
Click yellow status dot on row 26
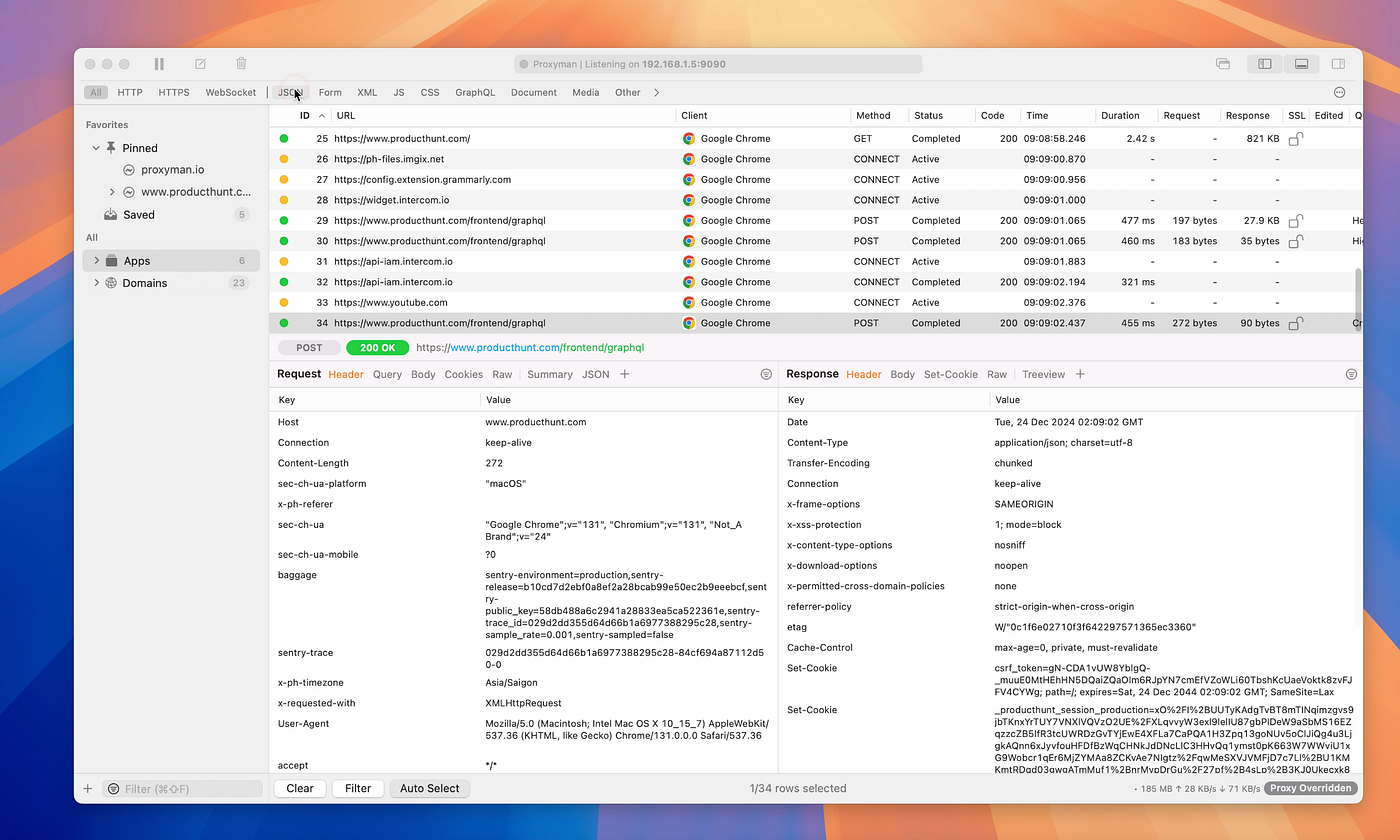tap(284, 159)
